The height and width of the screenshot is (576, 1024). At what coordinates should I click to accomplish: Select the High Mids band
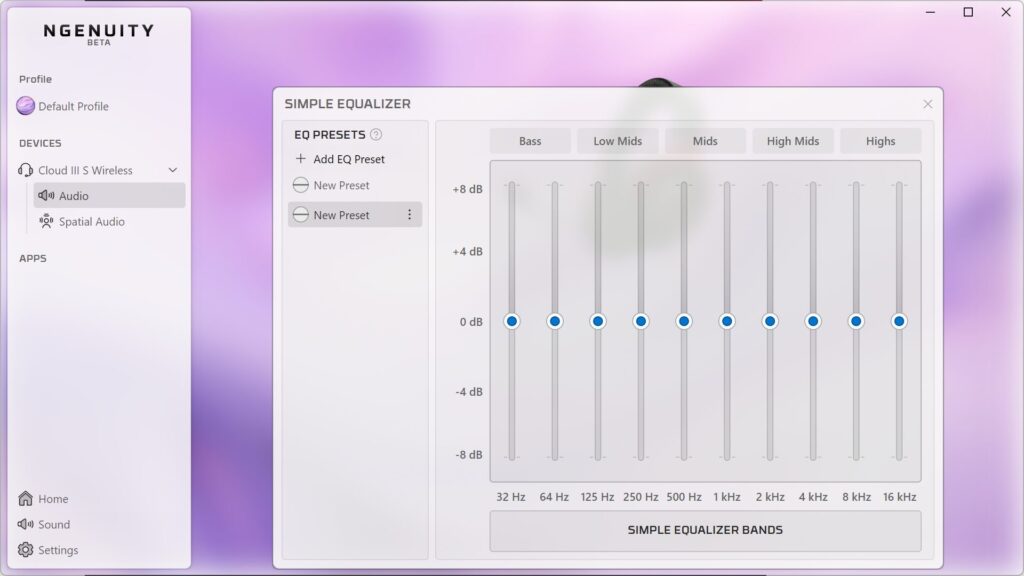point(793,140)
